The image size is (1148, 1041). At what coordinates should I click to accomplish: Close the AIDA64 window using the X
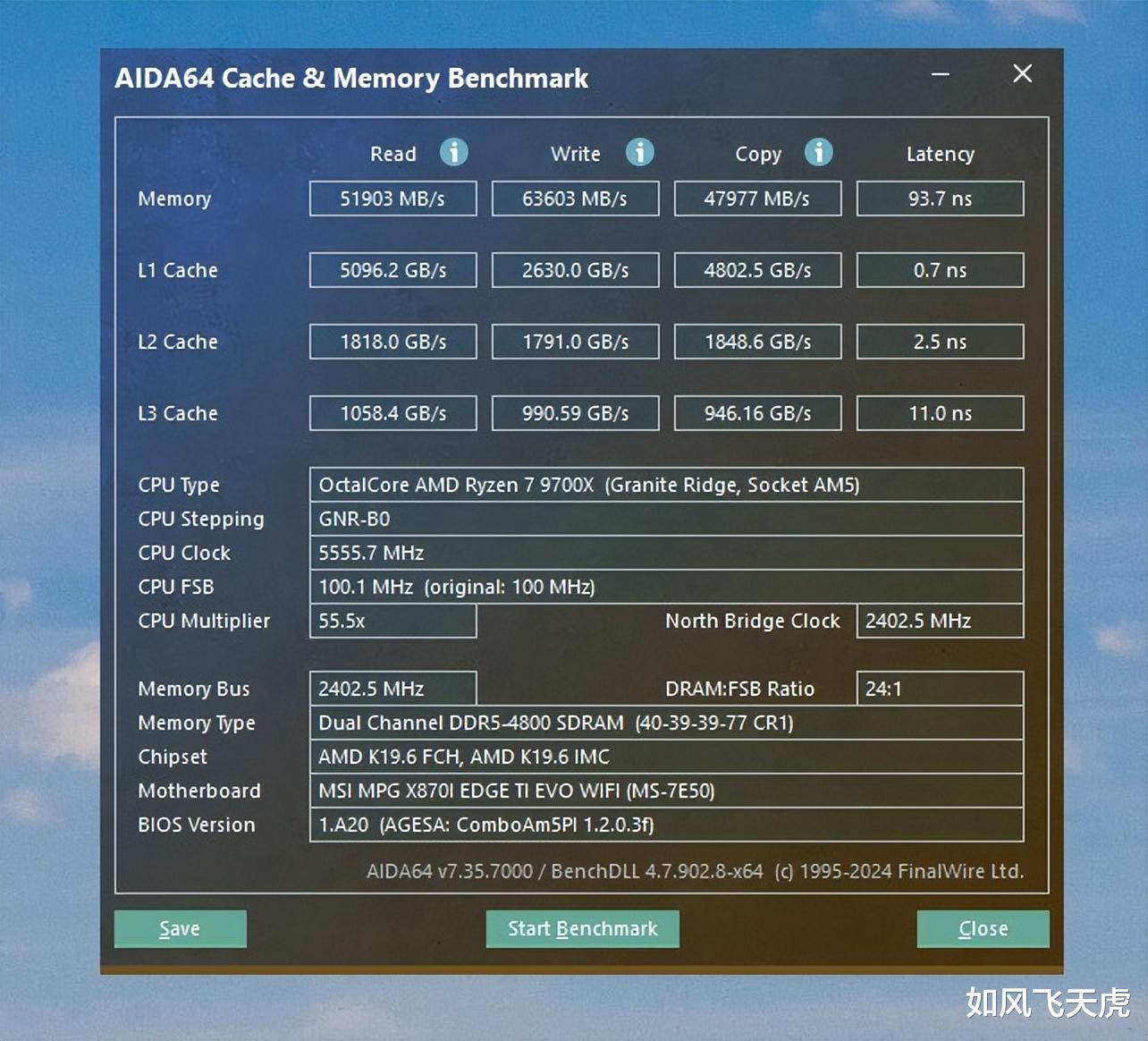click(x=1023, y=73)
